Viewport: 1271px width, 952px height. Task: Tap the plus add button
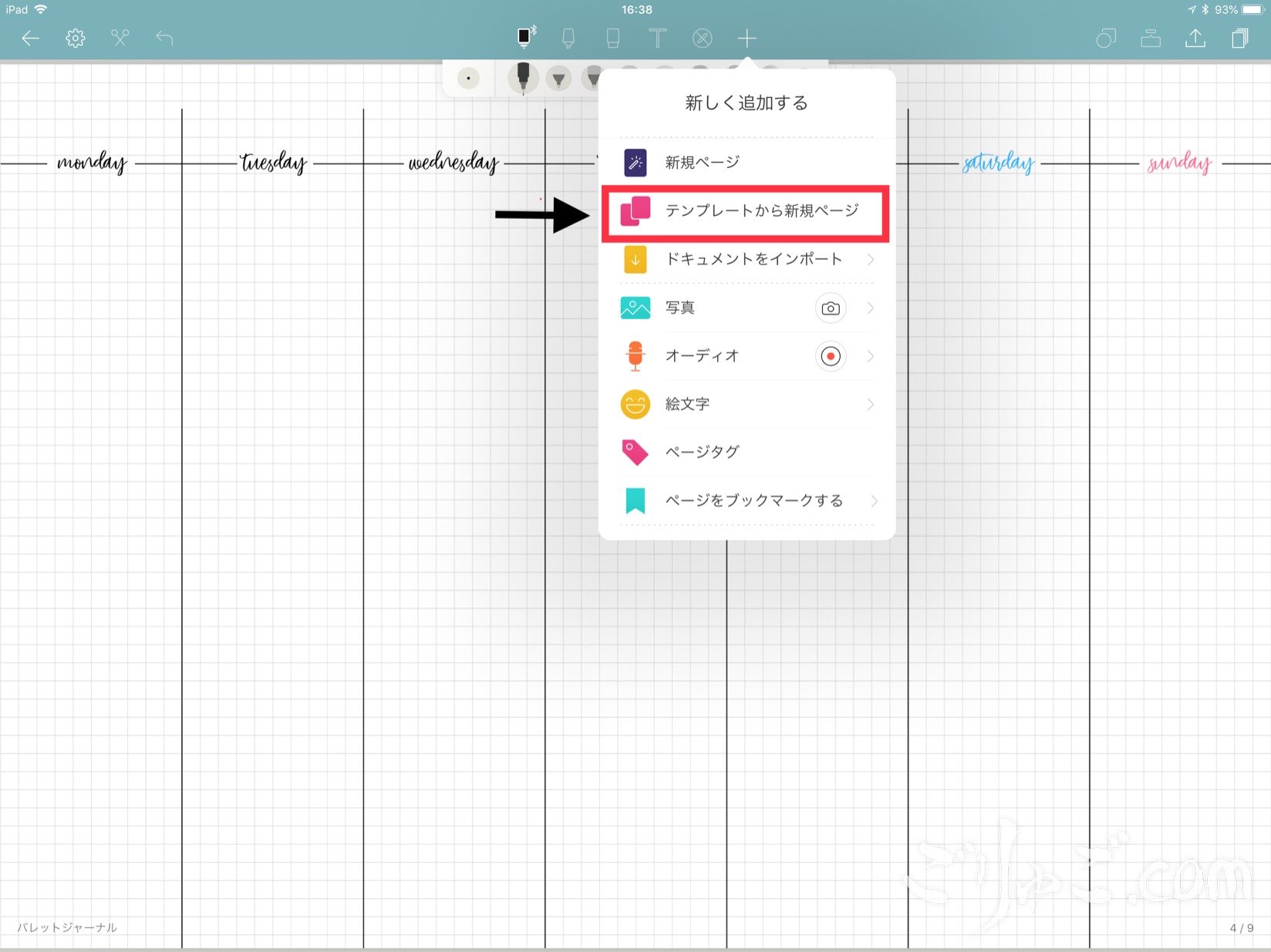(x=747, y=38)
